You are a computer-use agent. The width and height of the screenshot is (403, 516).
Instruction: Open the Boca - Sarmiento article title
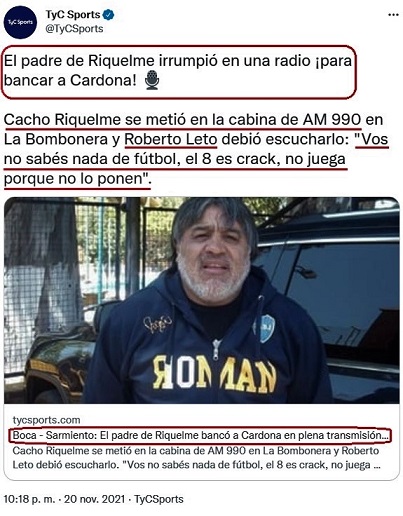pyautogui.click(x=200, y=435)
